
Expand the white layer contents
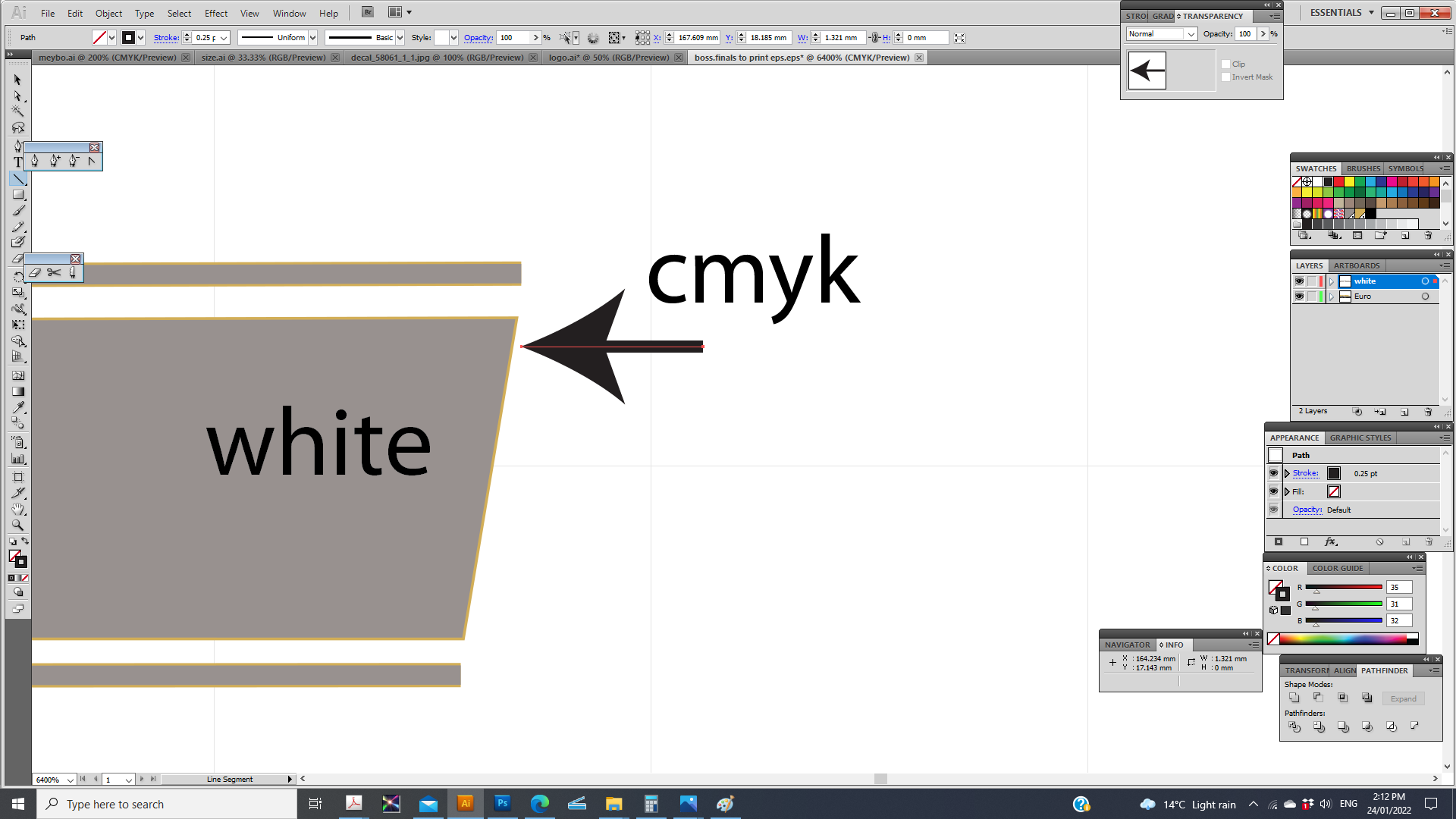[x=1332, y=281]
